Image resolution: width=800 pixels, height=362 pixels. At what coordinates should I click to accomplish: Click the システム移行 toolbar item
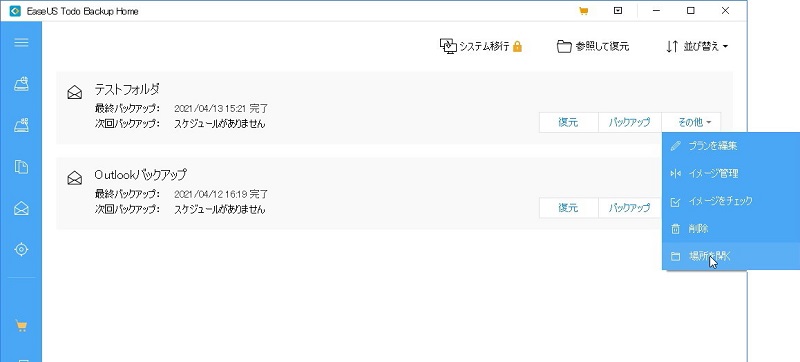click(x=481, y=46)
